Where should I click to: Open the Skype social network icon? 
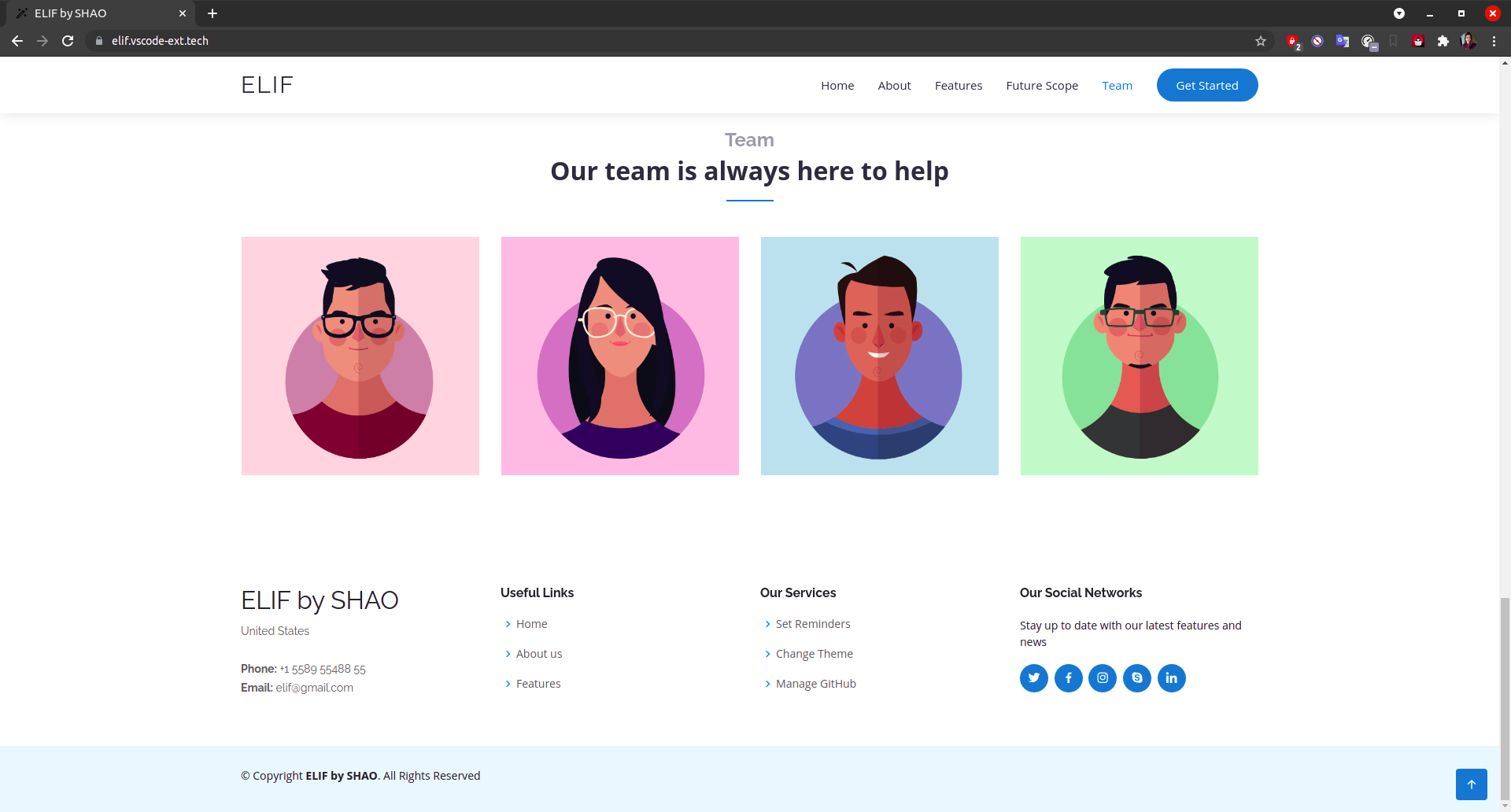coord(1137,677)
